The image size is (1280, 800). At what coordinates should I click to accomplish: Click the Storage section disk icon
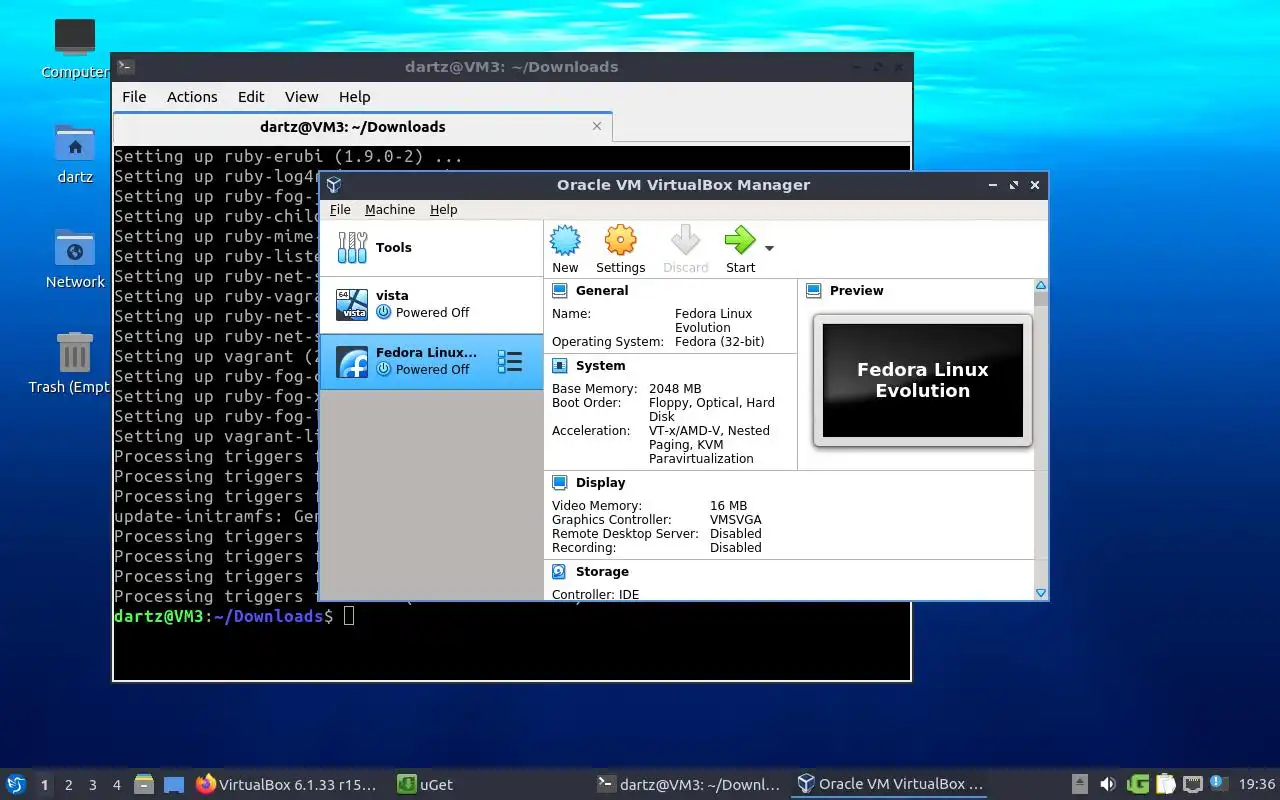(x=560, y=572)
